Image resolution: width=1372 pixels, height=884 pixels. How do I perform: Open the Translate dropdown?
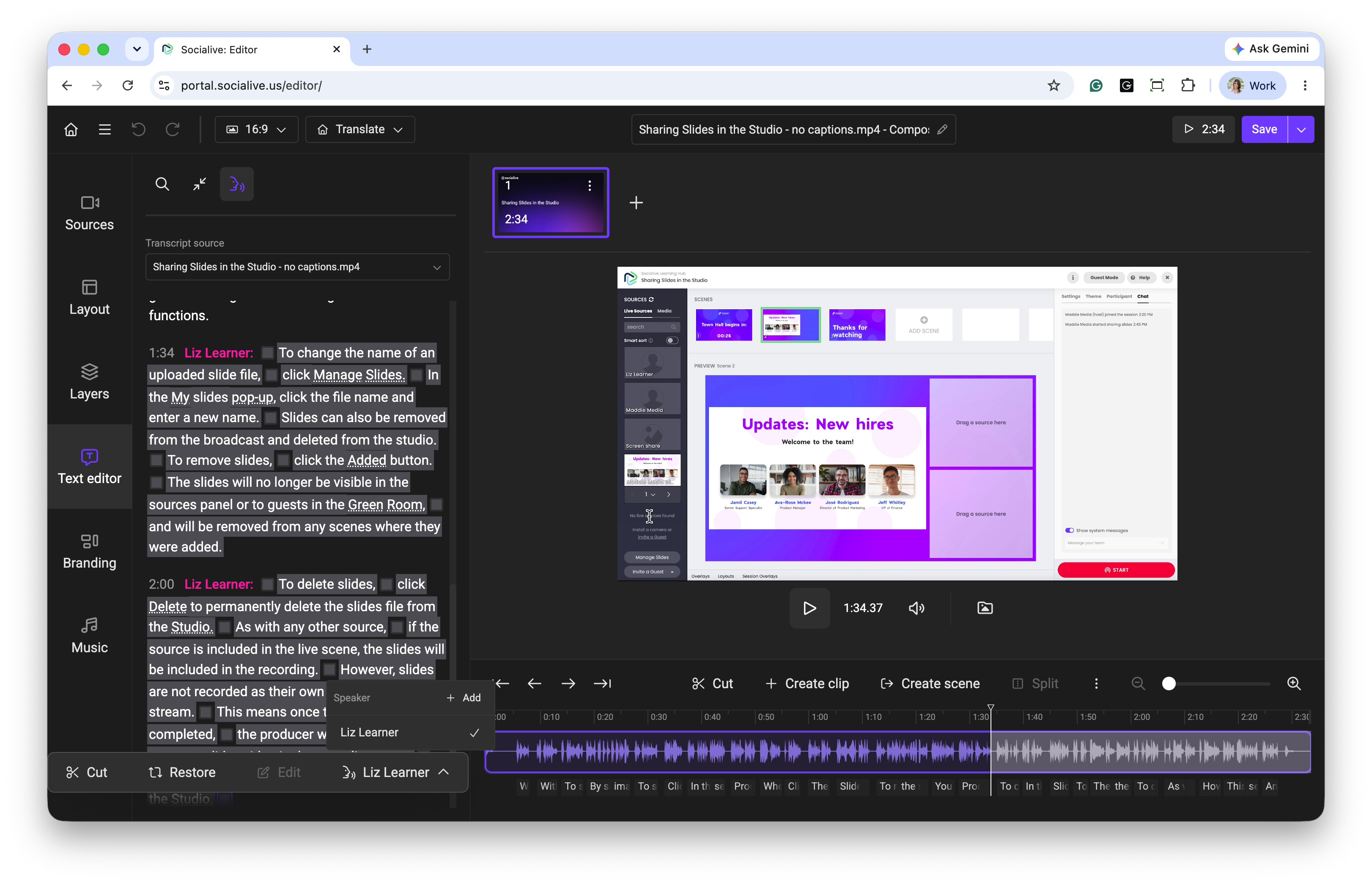(x=360, y=130)
